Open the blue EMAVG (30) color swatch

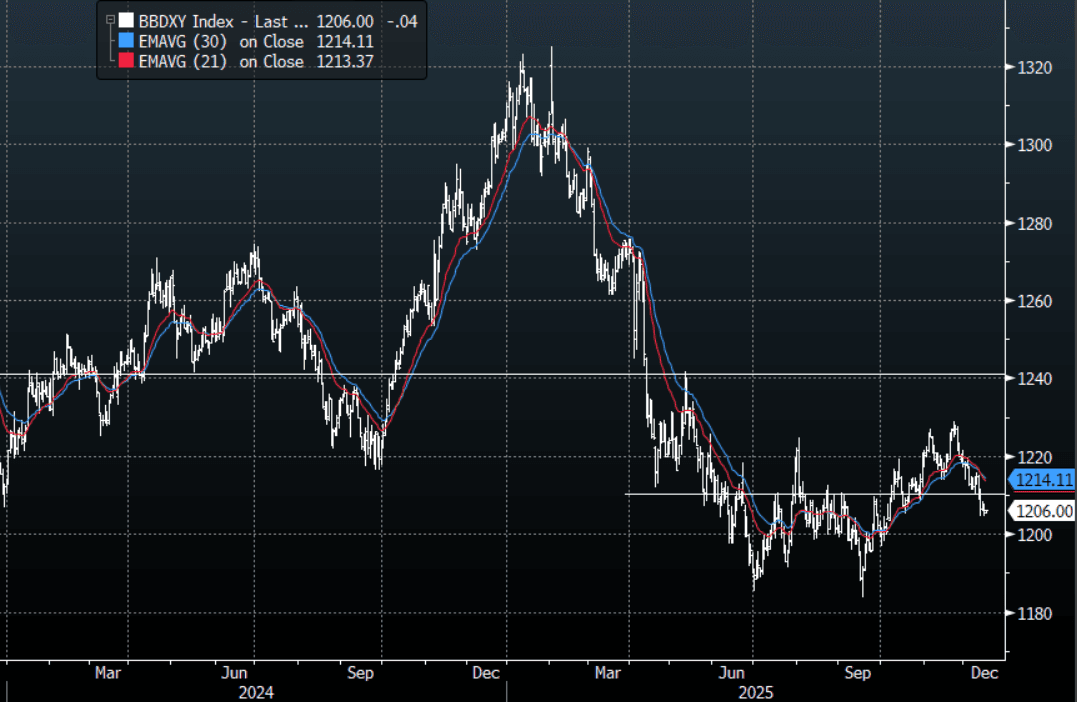[124, 41]
